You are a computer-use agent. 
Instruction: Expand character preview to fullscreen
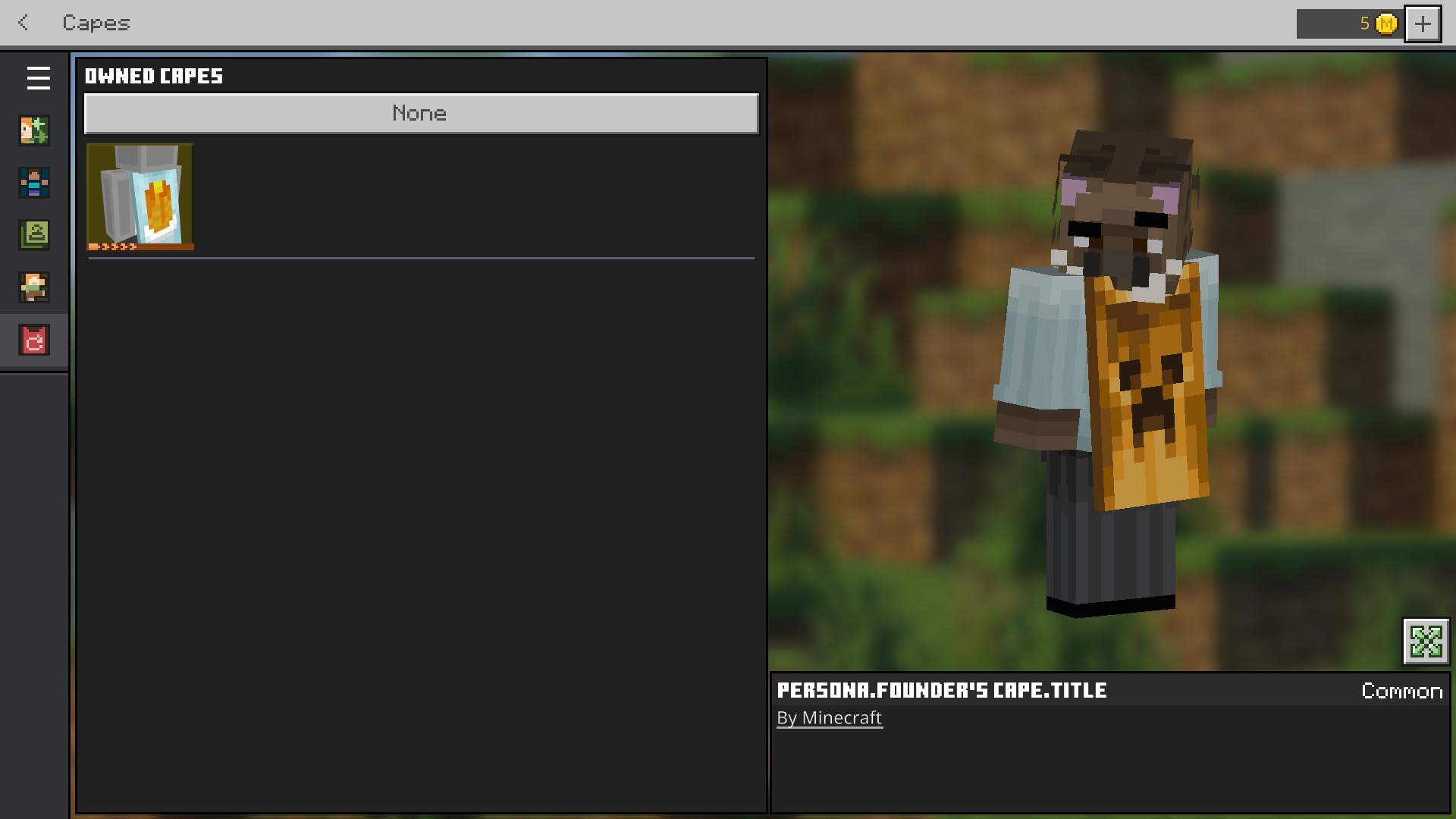click(x=1426, y=642)
